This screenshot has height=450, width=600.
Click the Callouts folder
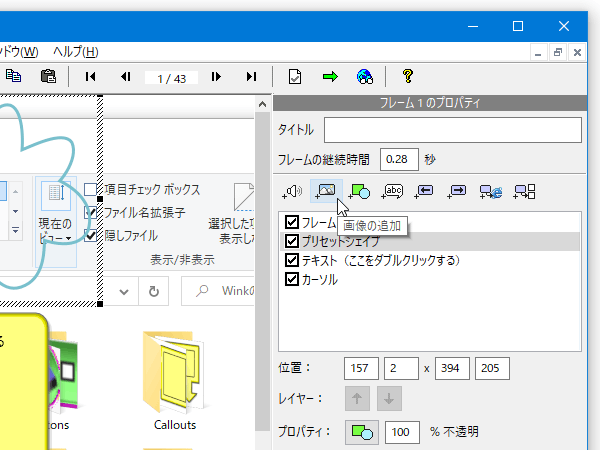(x=175, y=381)
